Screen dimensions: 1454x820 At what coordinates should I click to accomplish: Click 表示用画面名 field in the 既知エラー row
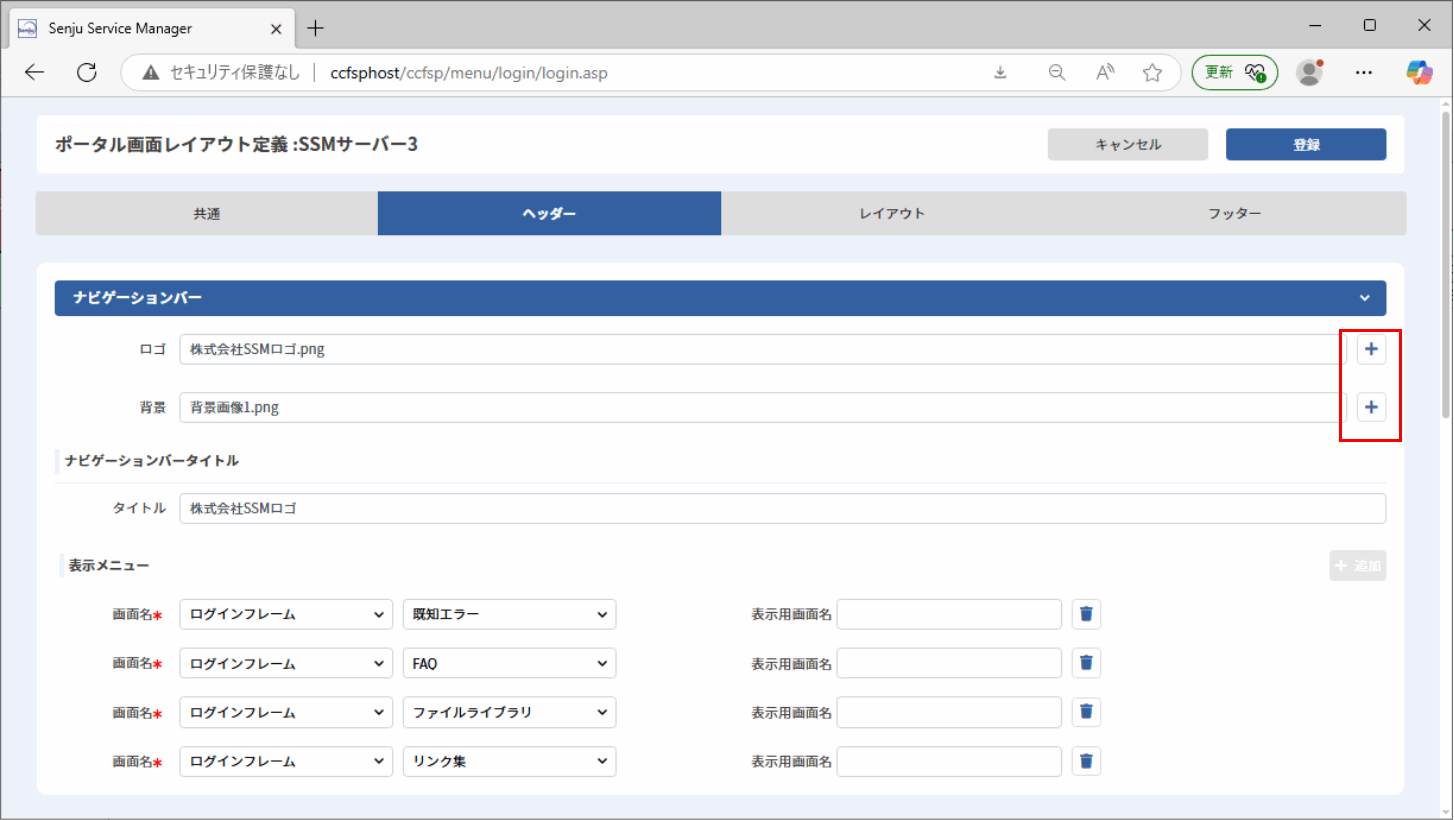click(949, 614)
